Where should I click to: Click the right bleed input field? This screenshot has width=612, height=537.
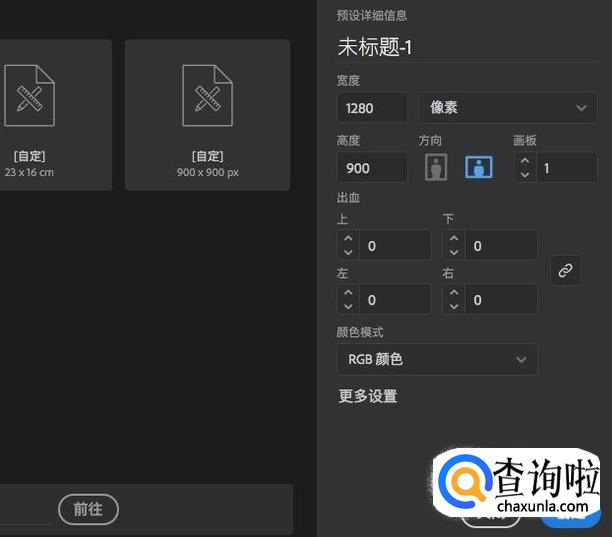(x=502, y=299)
